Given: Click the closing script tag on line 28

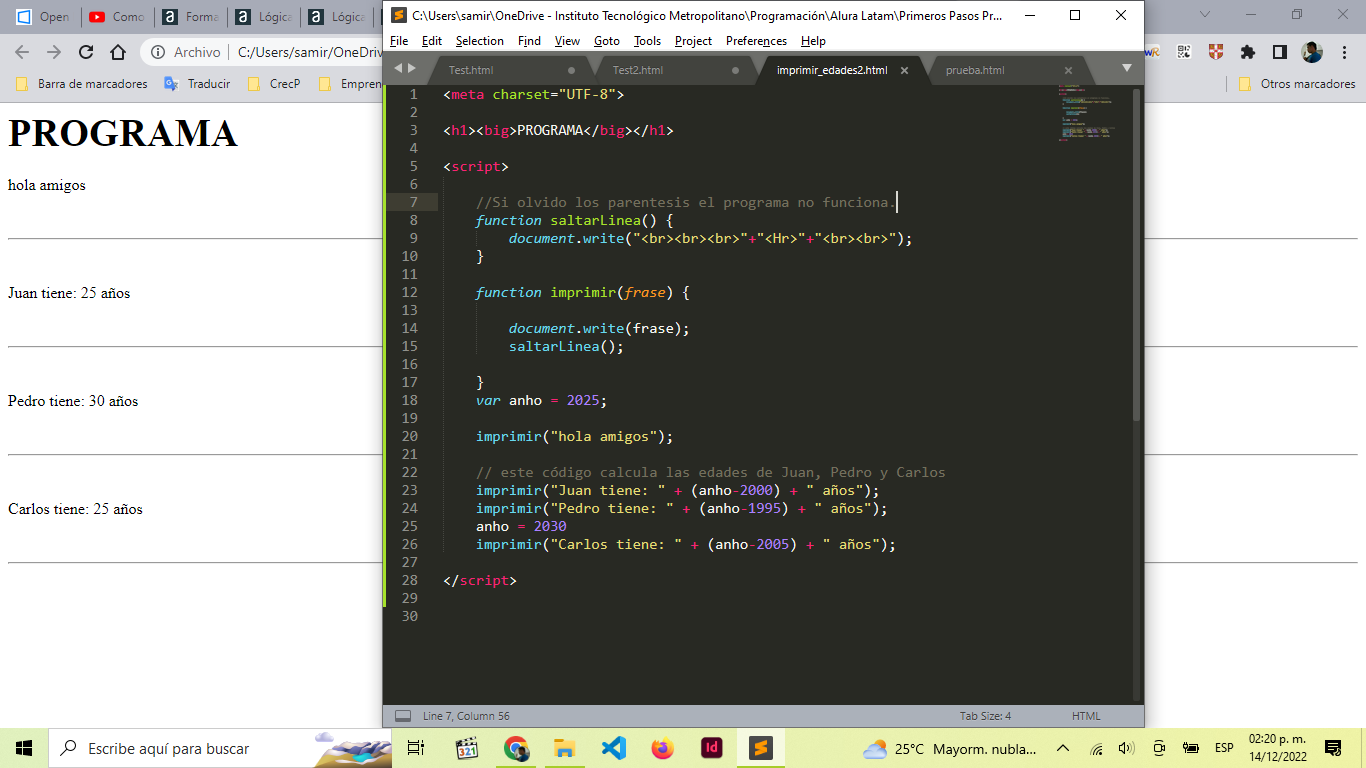Looking at the screenshot, I should click(x=480, y=580).
